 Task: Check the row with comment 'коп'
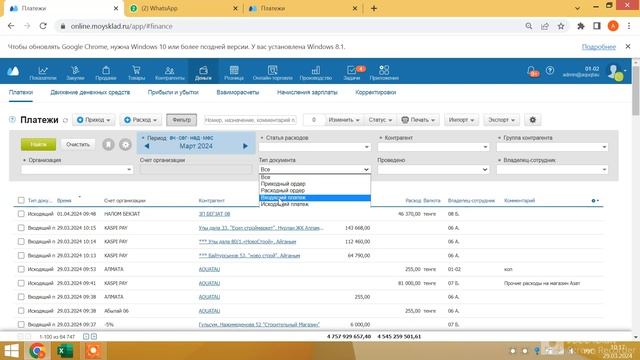click(21, 269)
